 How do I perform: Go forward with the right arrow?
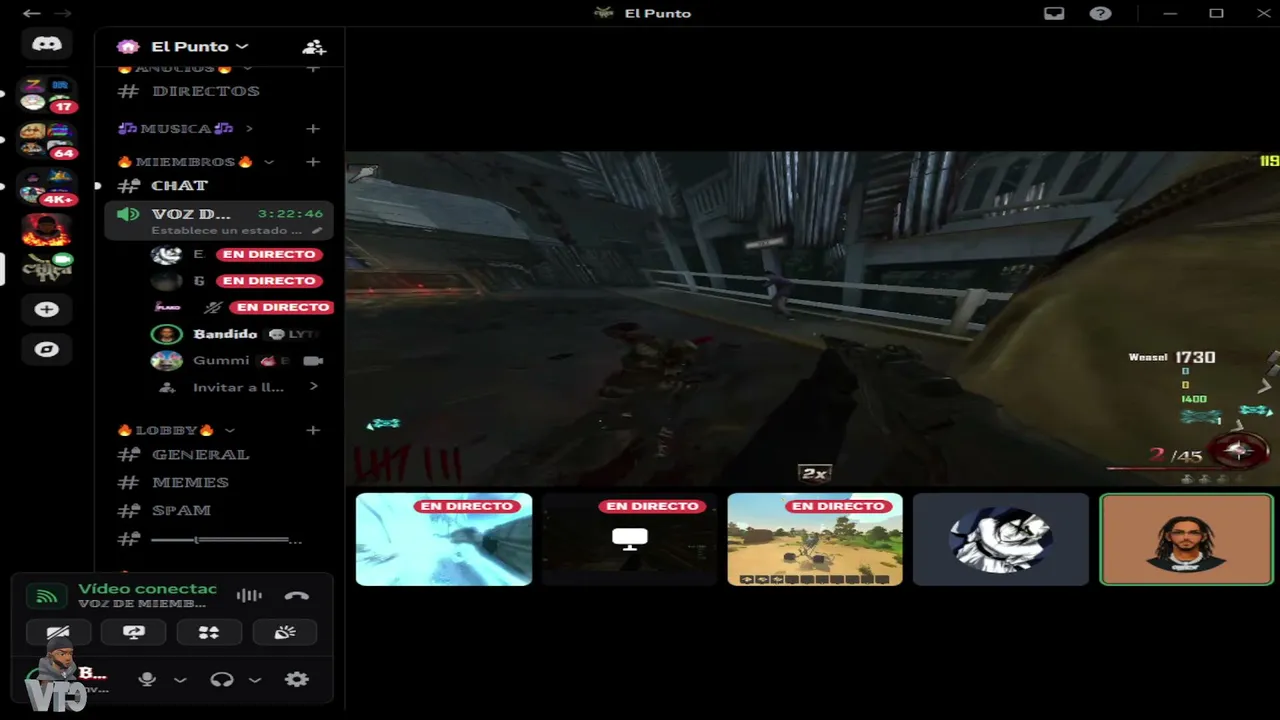tap(62, 13)
